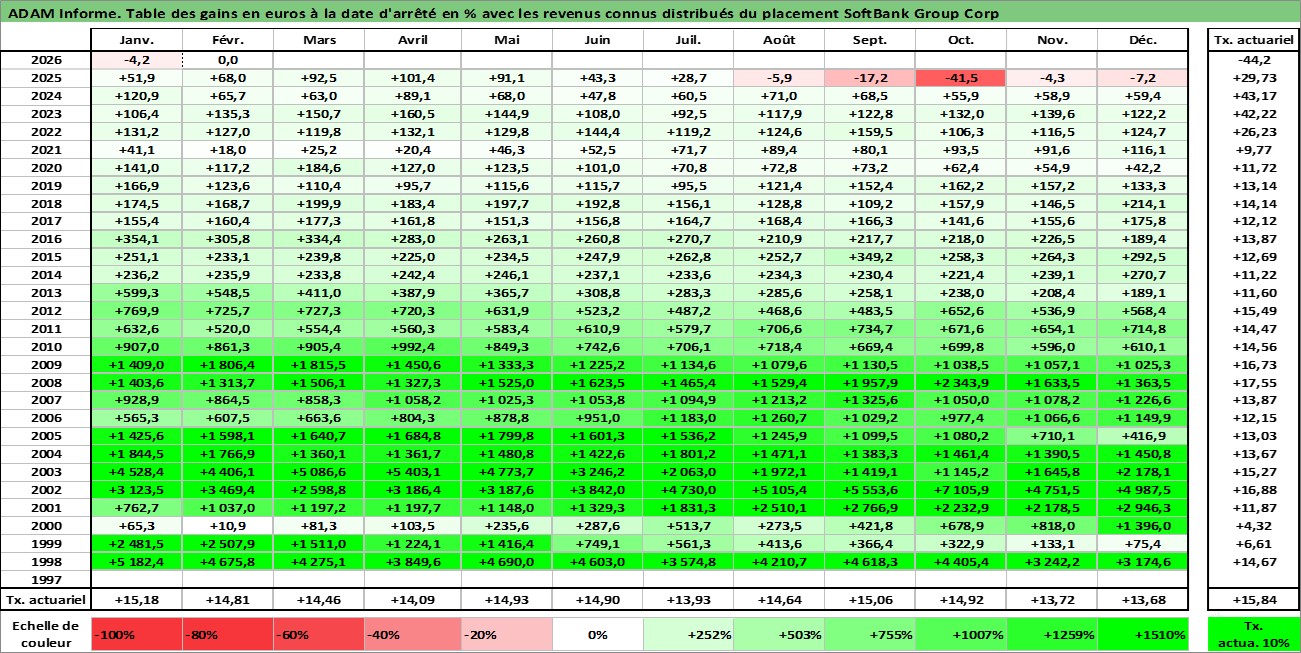This screenshot has height=653, width=1301.
Task: Select the +2 946,3 cell in Déc. 2001
Action: point(1144,508)
